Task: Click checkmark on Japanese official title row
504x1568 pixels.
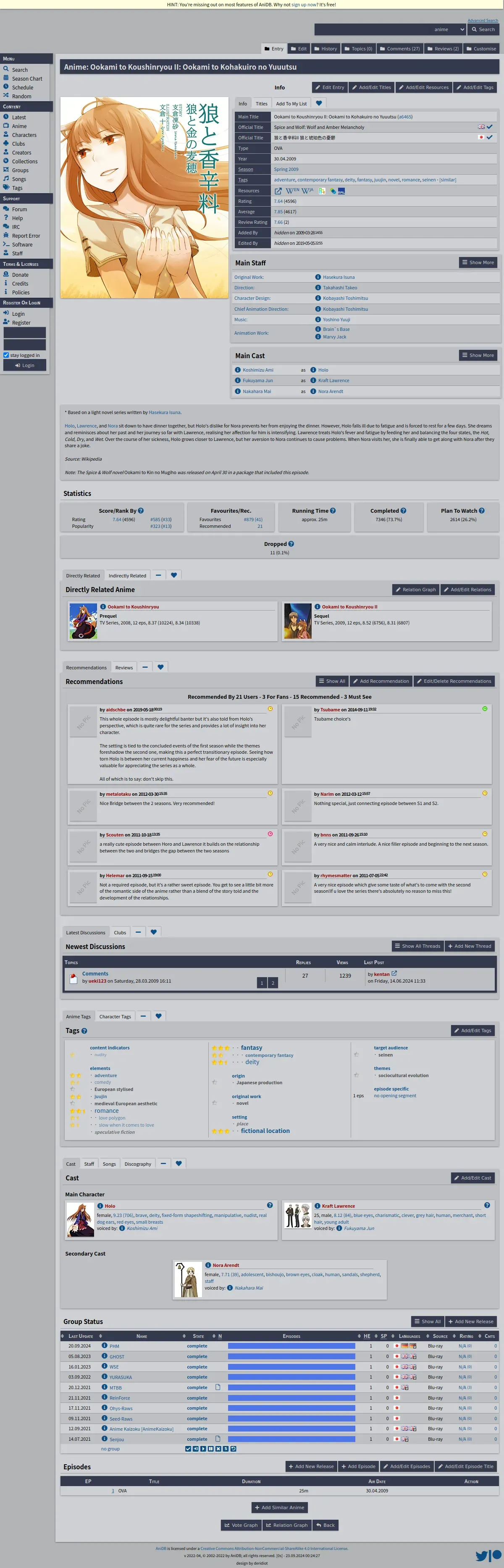Action: 489,137
